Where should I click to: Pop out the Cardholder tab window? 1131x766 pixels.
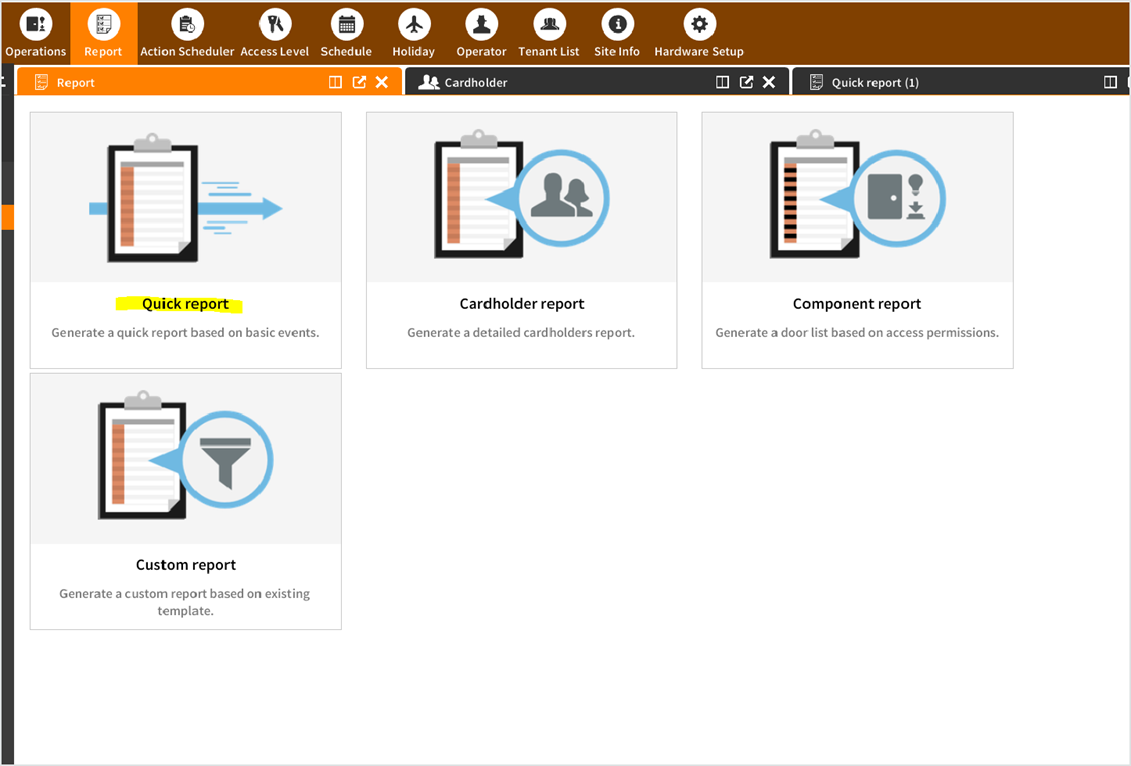[746, 83]
